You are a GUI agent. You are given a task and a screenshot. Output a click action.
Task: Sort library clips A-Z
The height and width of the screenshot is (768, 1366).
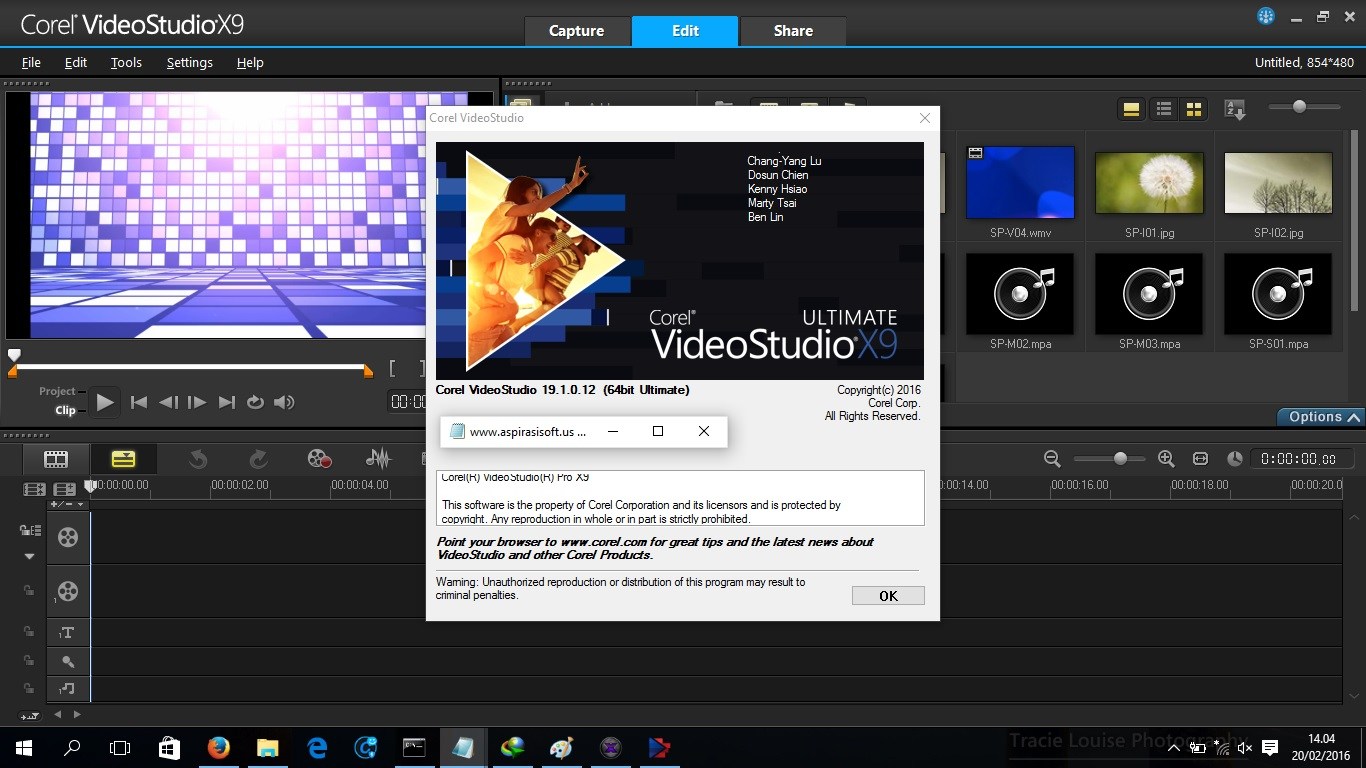(1235, 109)
